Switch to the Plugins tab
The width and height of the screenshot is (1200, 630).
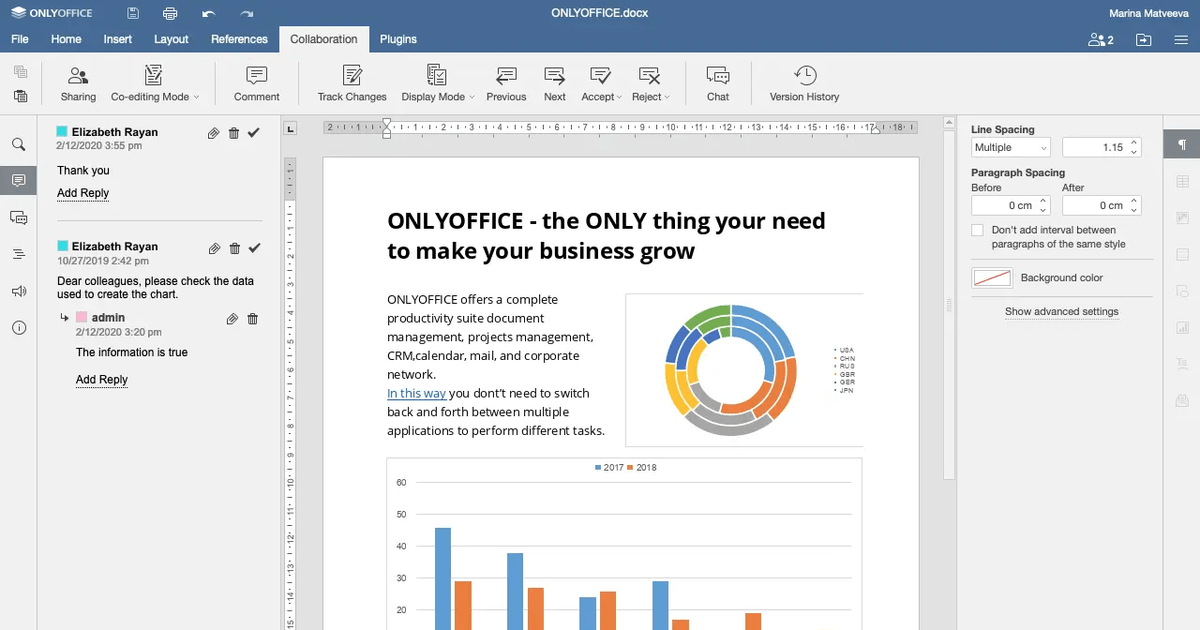coord(398,39)
